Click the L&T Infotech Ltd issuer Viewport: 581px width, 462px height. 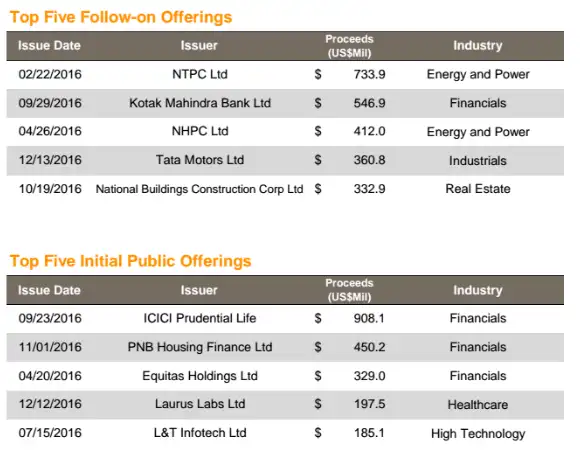(x=200, y=433)
